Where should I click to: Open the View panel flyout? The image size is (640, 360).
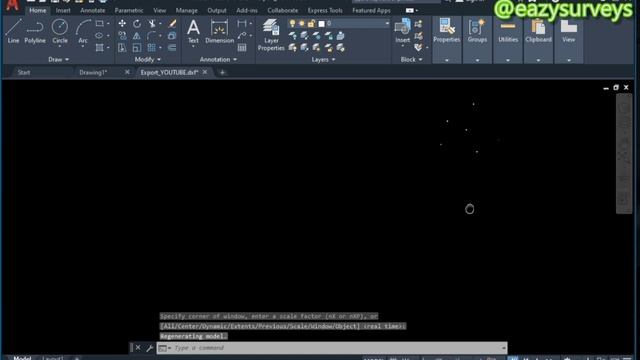(569, 60)
